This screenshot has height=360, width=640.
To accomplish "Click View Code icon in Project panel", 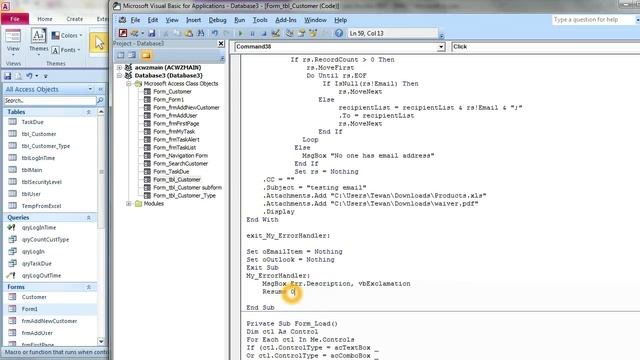I will pos(121,55).
